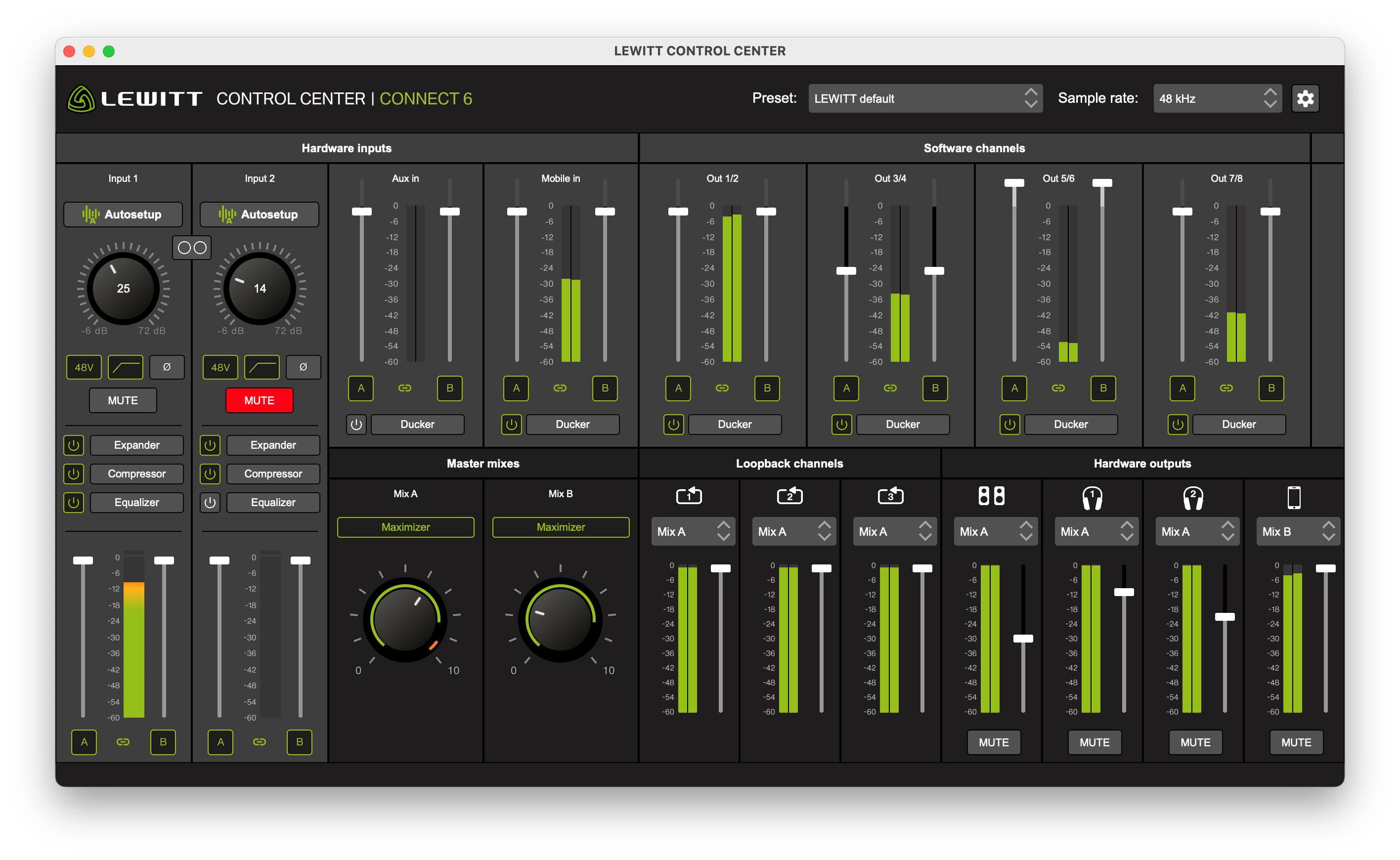
Task: Toggle the Out 7/8 link icon
Action: pyautogui.click(x=1226, y=388)
